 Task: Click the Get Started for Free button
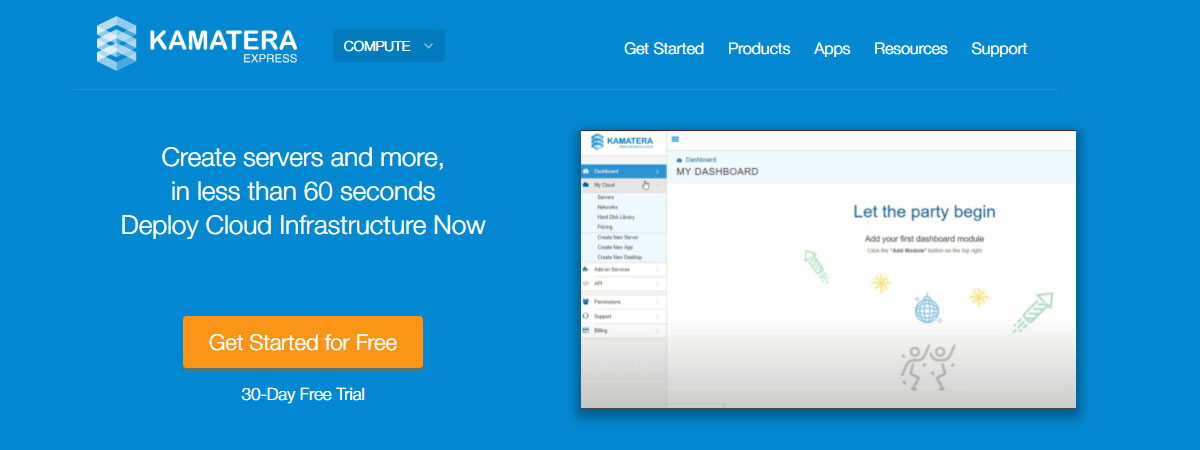pyautogui.click(x=303, y=342)
